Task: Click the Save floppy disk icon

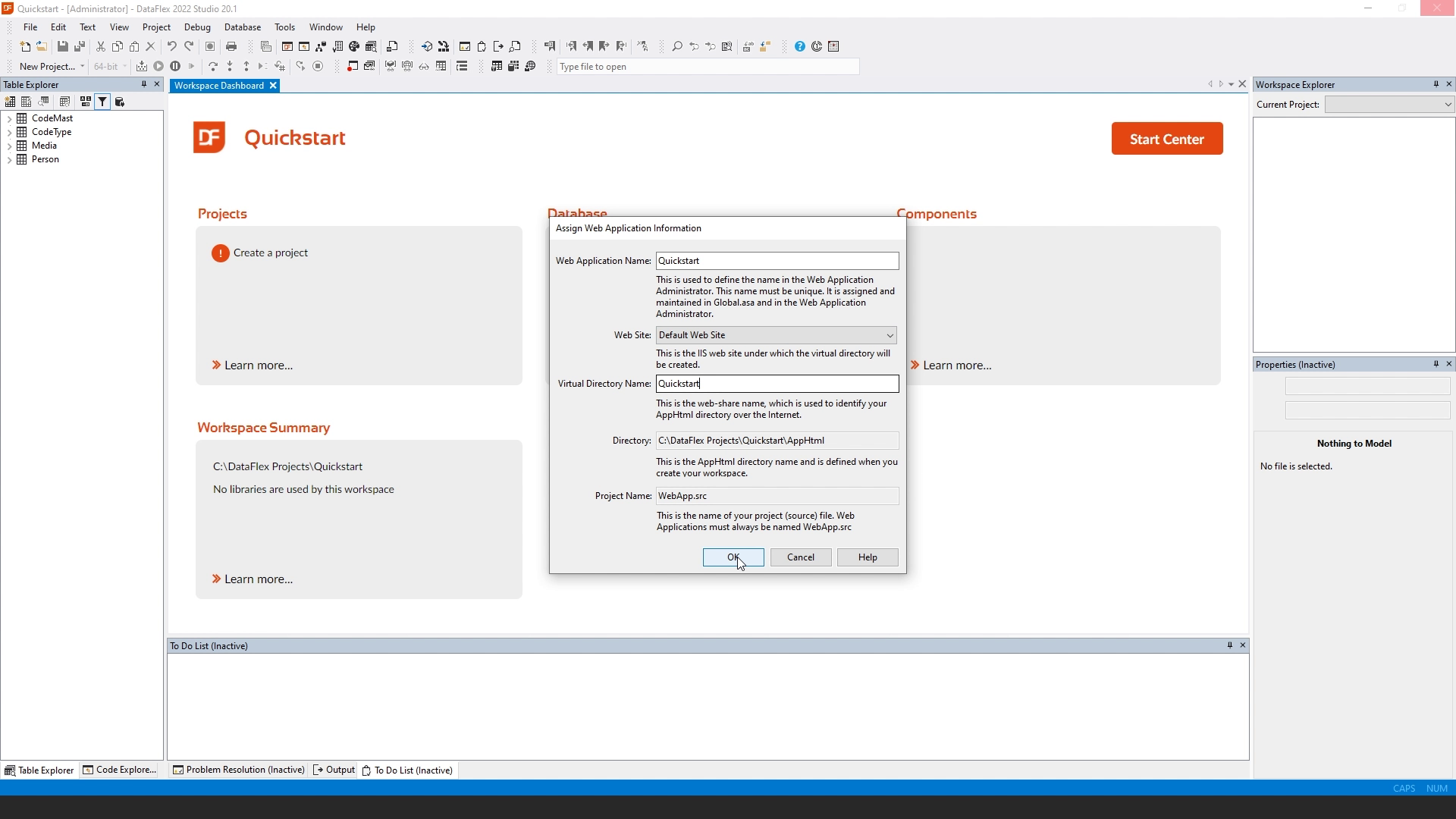Action: pos(62,46)
